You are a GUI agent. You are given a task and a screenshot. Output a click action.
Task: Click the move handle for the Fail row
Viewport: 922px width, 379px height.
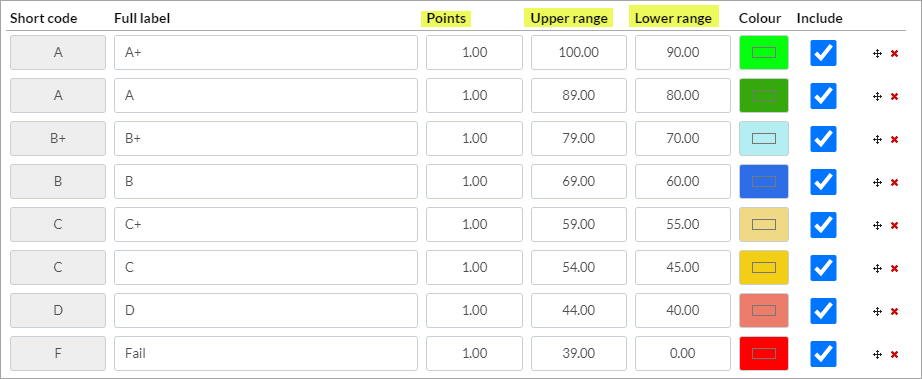tap(877, 354)
